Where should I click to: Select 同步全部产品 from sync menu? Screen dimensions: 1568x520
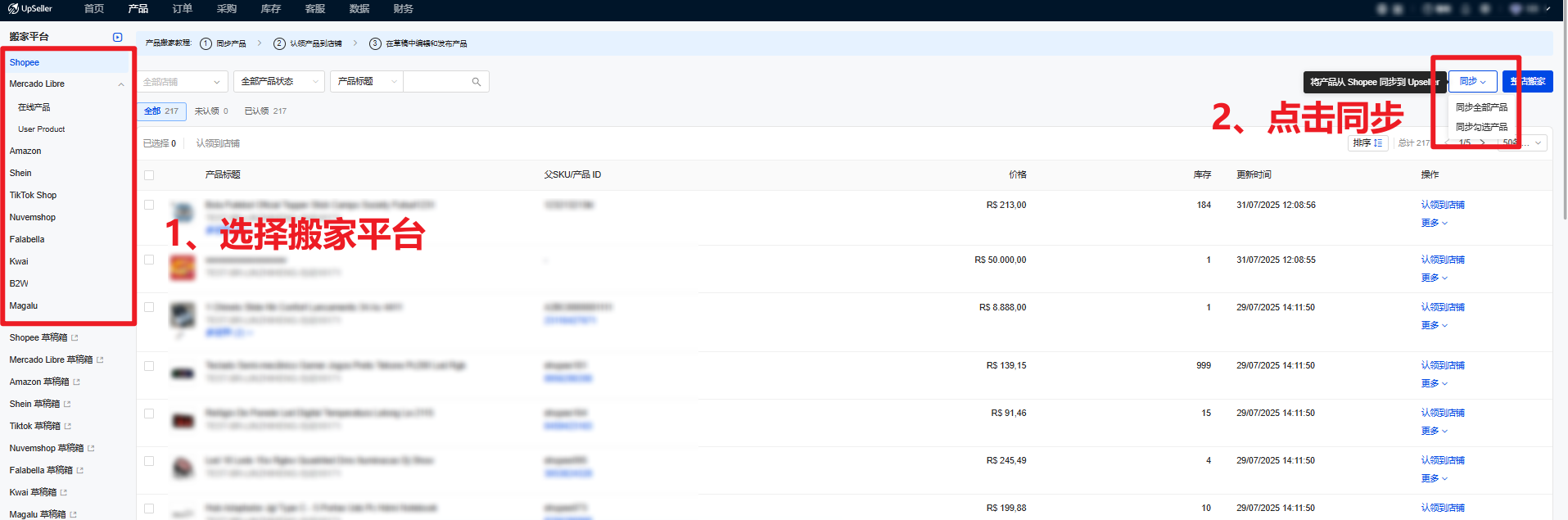click(x=1480, y=107)
